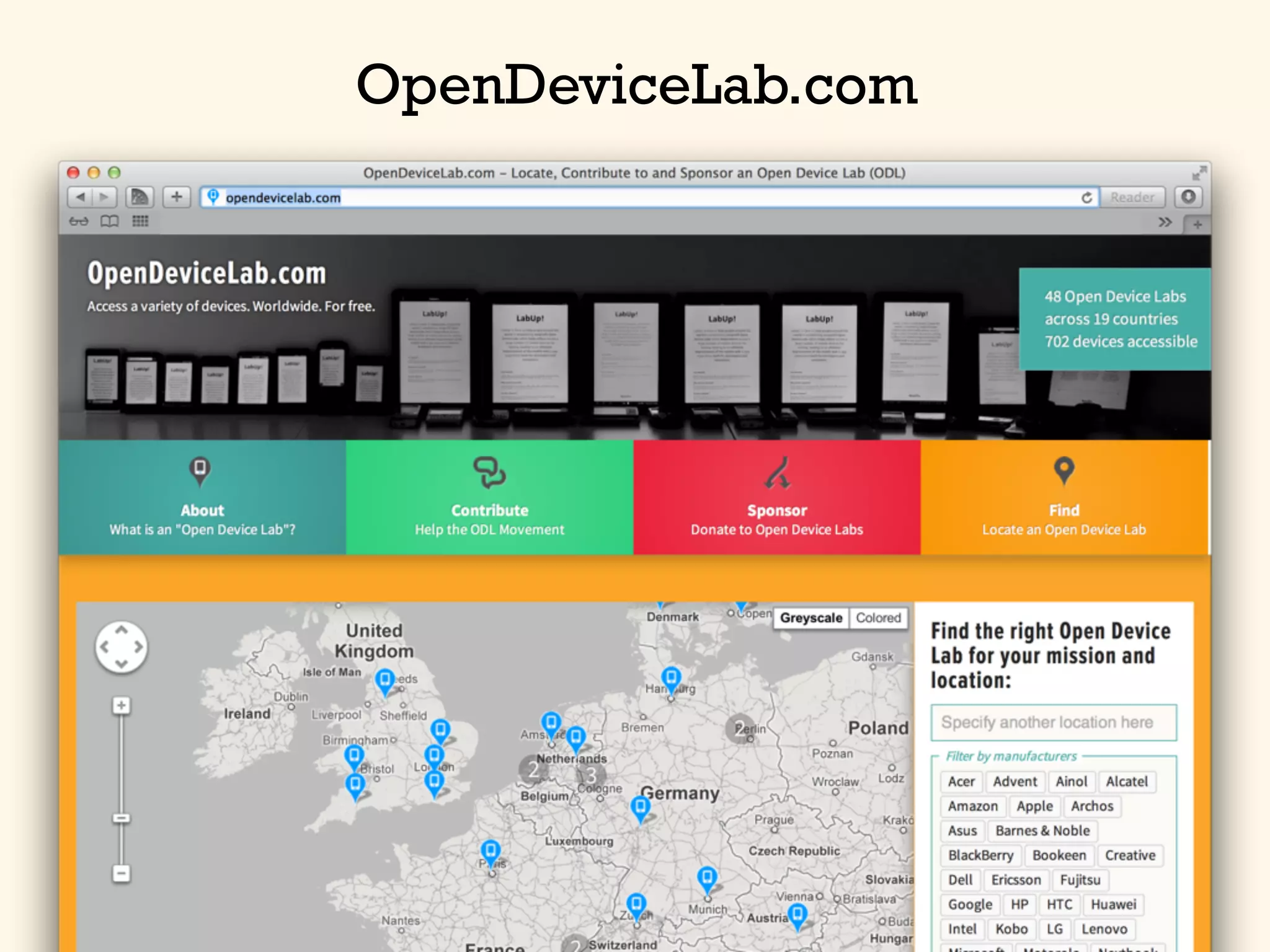The height and width of the screenshot is (952, 1270).
Task: Zoom out with the map minus button
Action: pyautogui.click(x=122, y=874)
